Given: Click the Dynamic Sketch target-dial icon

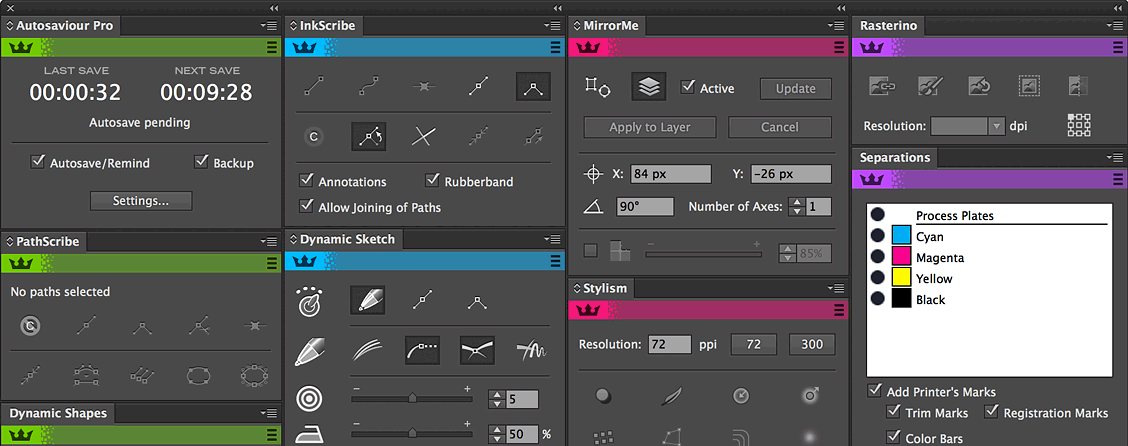Looking at the screenshot, I should point(311,300).
